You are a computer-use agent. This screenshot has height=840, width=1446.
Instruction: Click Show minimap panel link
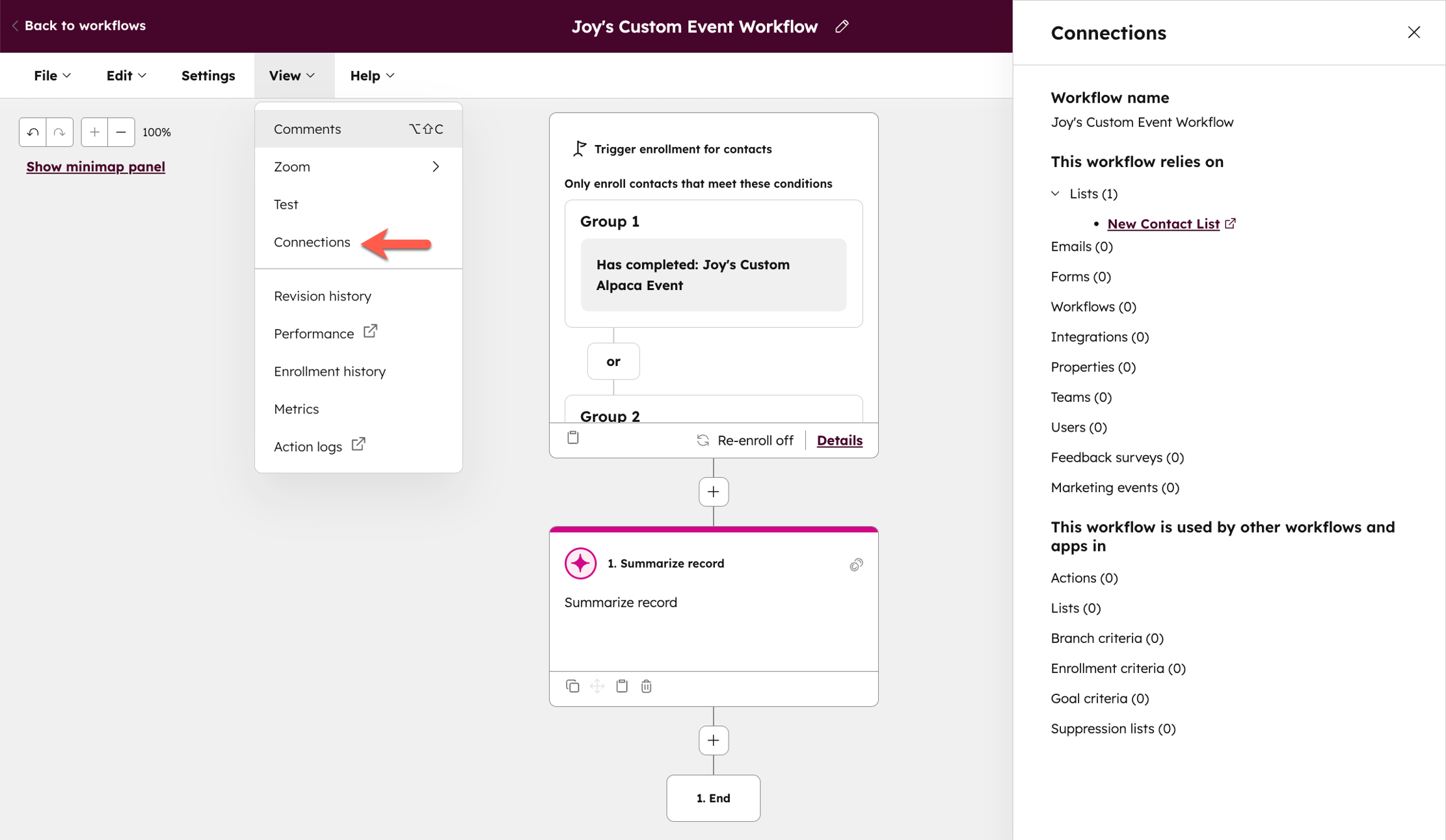96,166
